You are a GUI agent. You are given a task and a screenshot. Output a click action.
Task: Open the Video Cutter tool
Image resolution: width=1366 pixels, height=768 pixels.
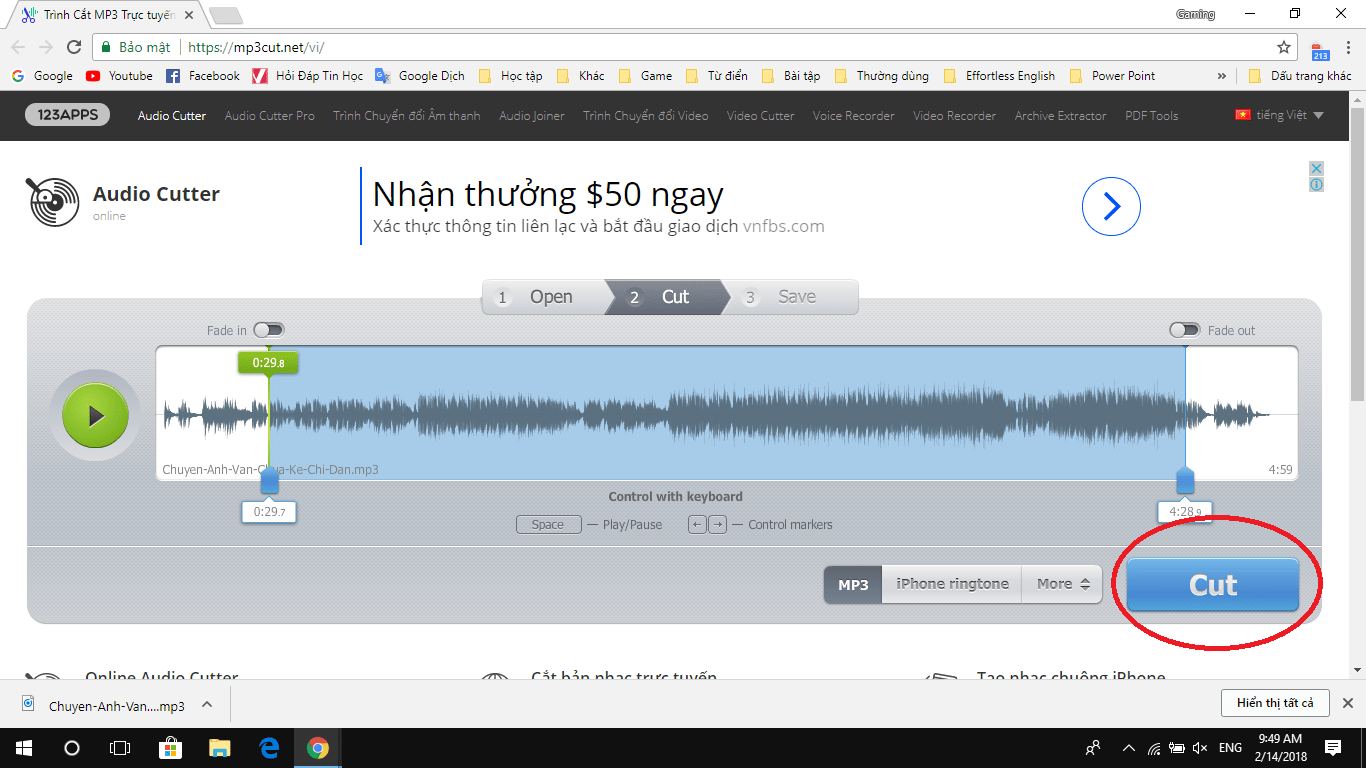[759, 116]
